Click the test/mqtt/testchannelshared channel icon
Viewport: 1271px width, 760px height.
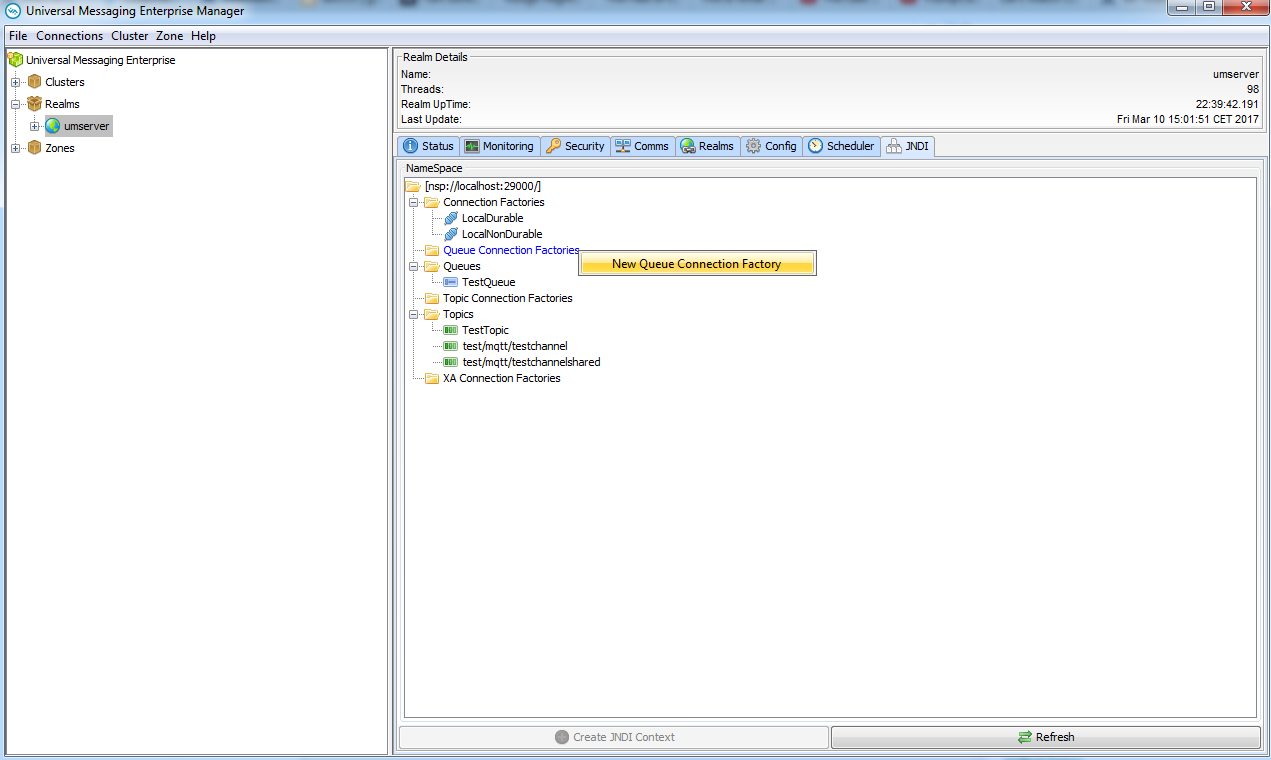(451, 362)
